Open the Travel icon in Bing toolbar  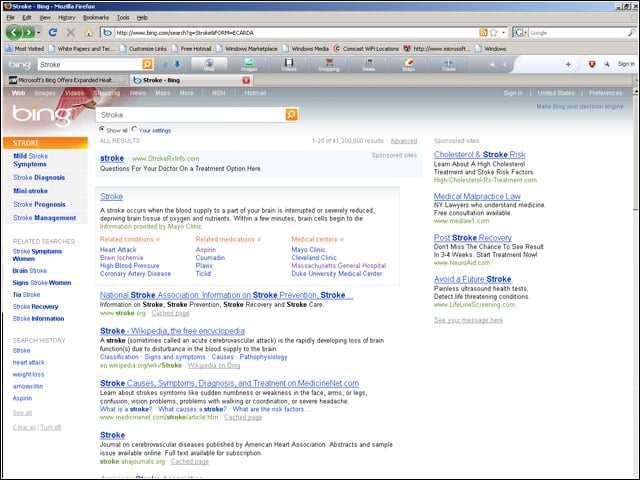pyautogui.click(x=448, y=64)
